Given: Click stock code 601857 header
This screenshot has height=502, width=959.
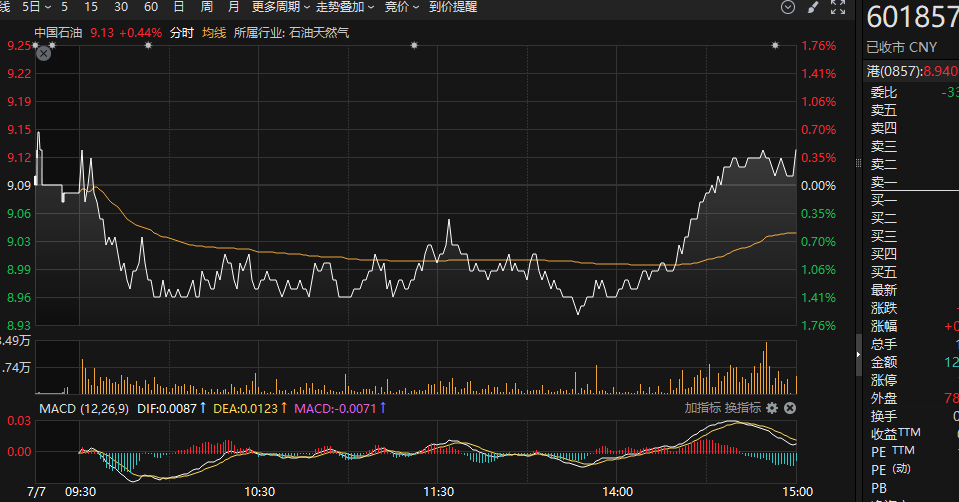Looking at the screenshot, I should click(913, 17).
